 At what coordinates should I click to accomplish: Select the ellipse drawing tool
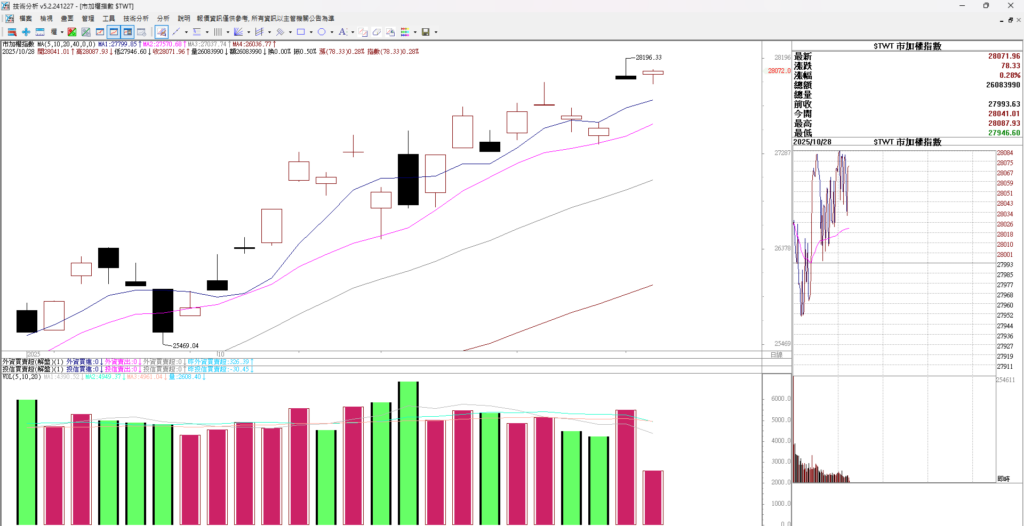tap(321, 32)
